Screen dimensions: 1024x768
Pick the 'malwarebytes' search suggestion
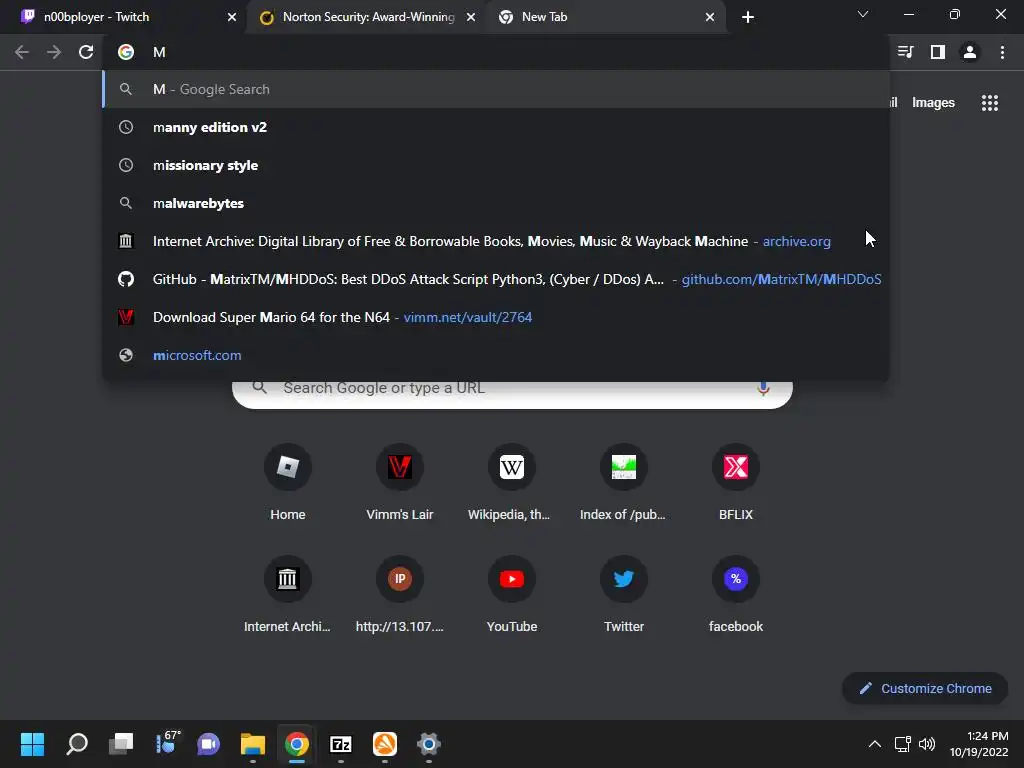tap(496, 203)
